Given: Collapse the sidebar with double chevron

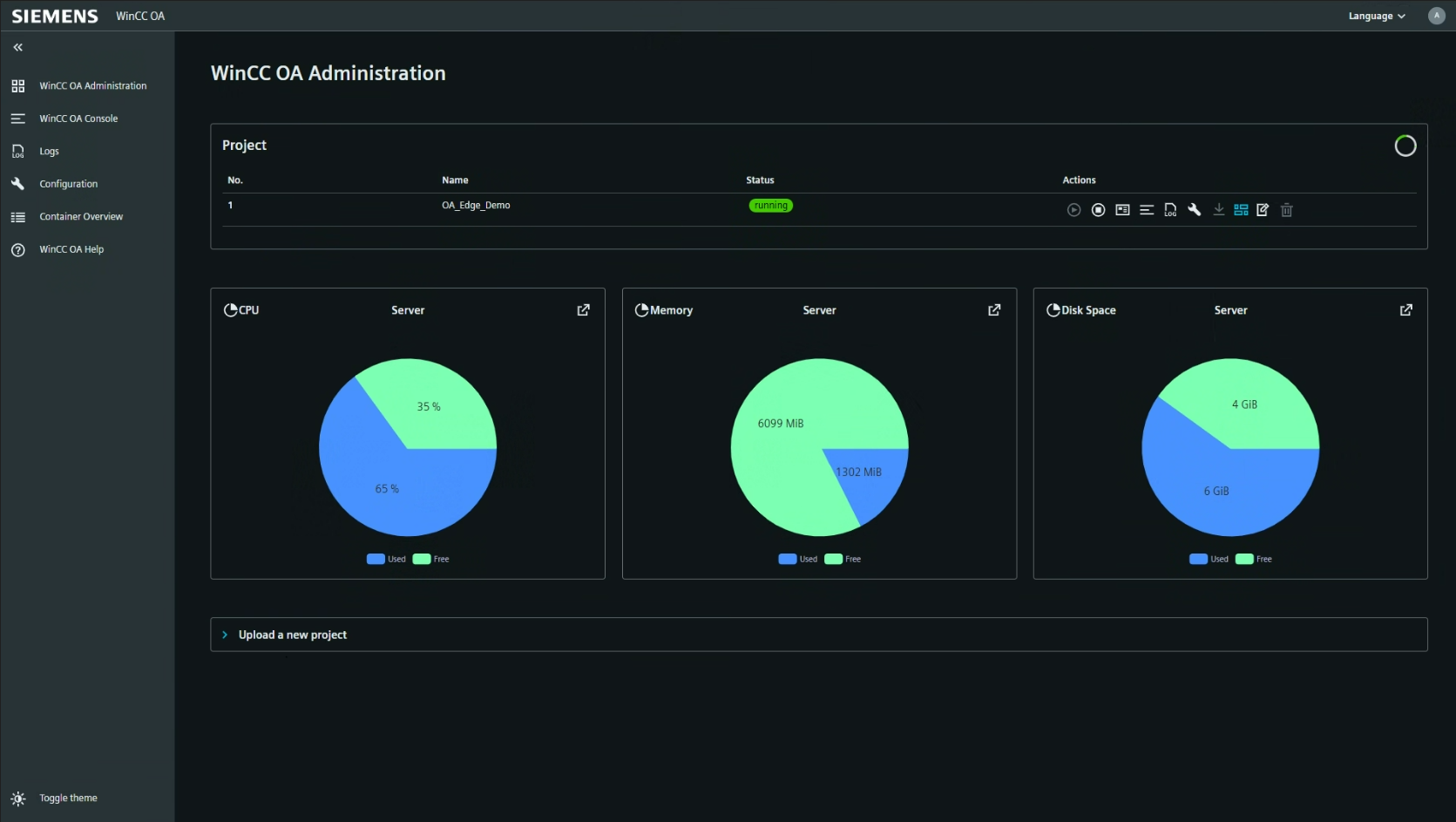Looking at the screenshot, I should (x=18, y=48).
